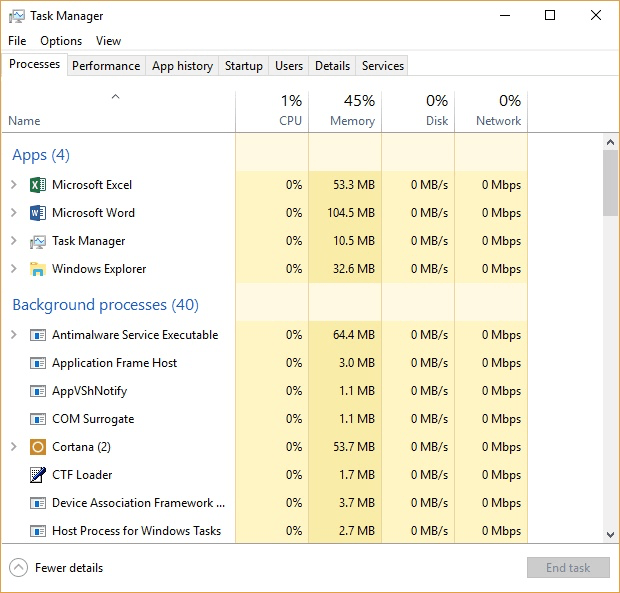Image resolution: width=620 pixels, height=593 pixels.
Task: Open the Options menu
Action: pyautogui.click(x=61, y=41)
